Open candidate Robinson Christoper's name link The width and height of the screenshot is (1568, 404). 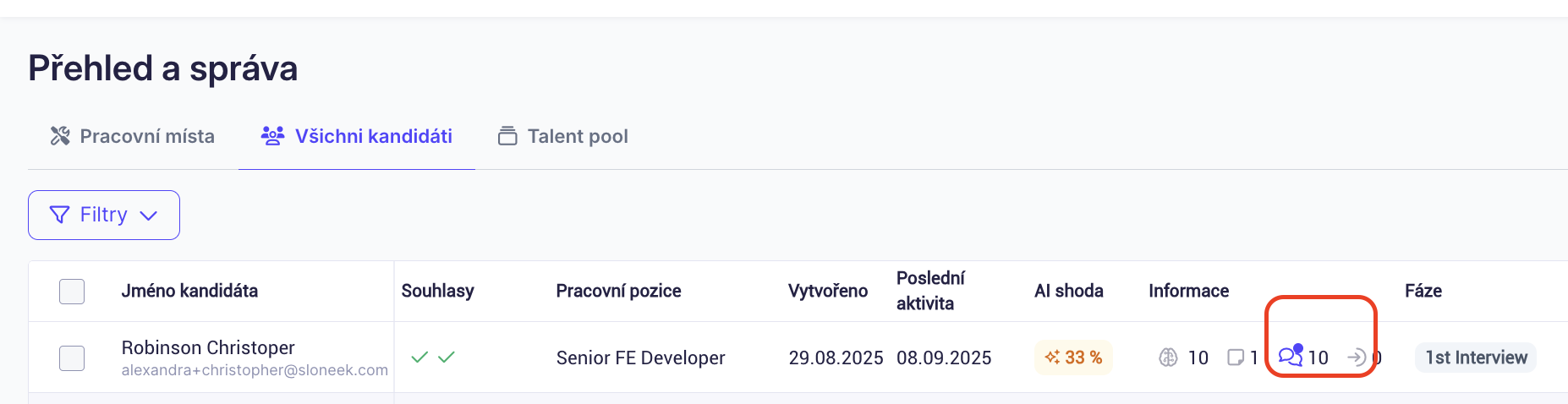click(x=208, y=347)
